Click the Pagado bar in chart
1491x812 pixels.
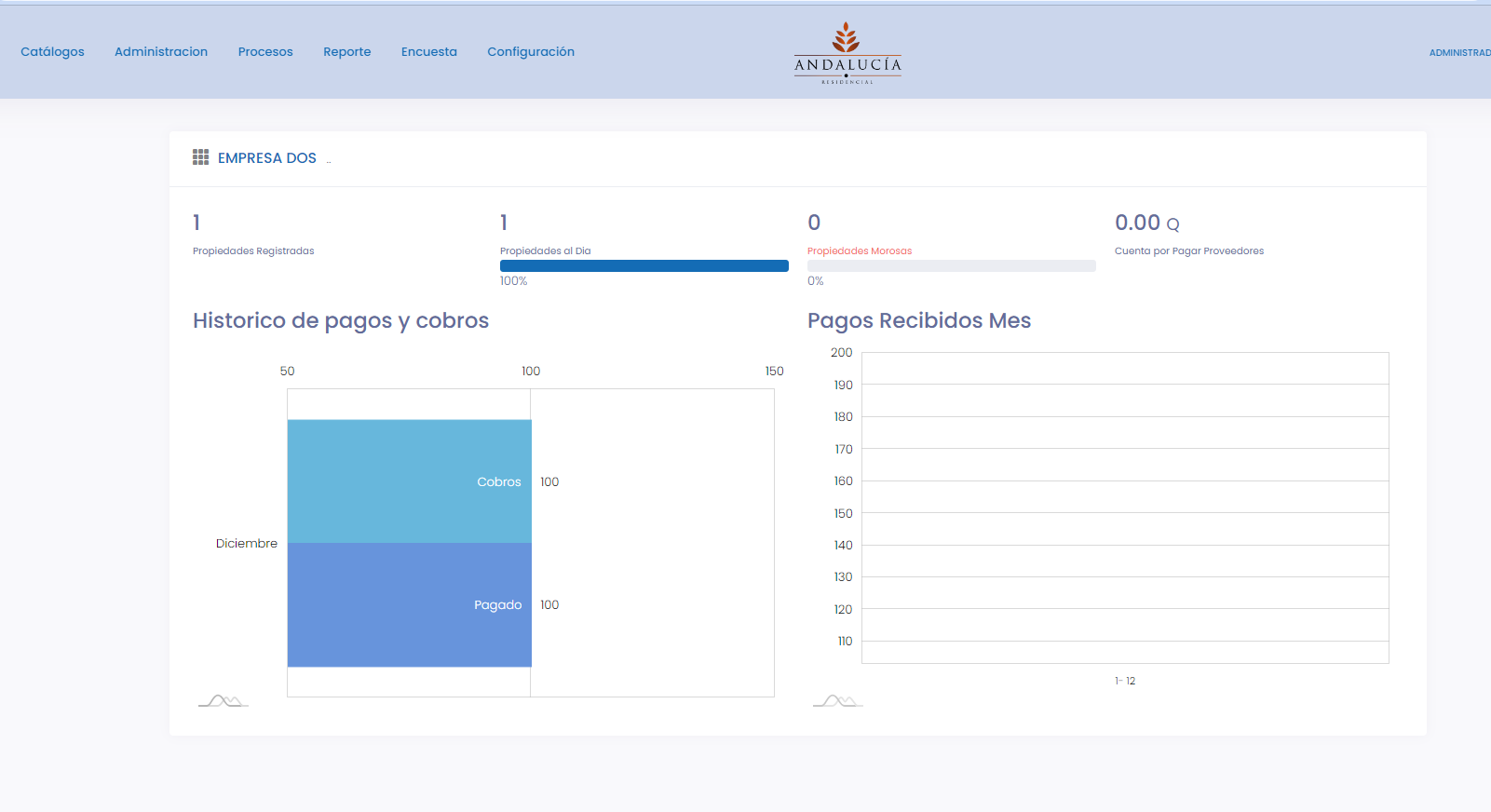410,605
